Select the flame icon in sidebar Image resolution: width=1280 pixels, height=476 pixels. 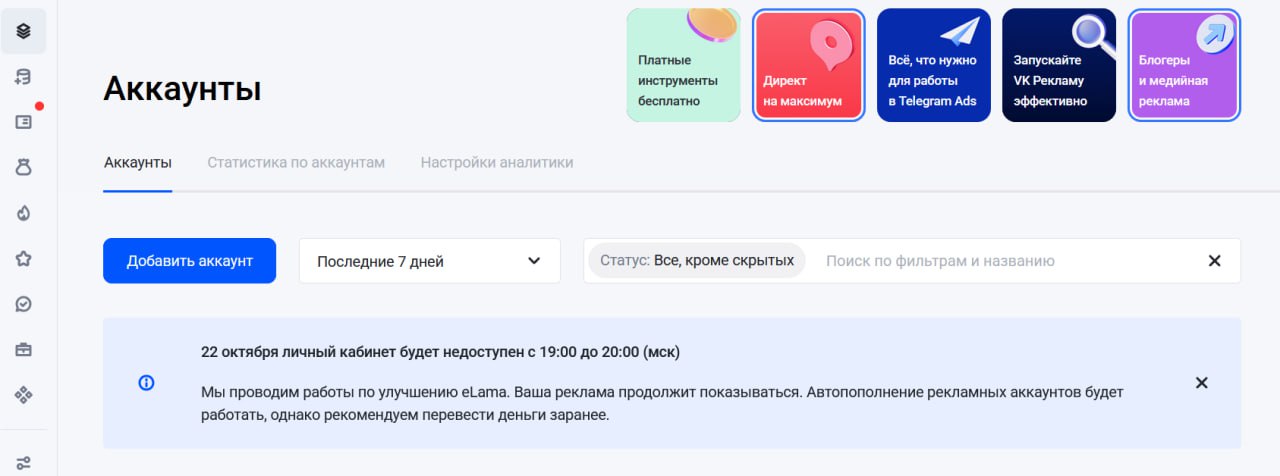tap(23, 213)
